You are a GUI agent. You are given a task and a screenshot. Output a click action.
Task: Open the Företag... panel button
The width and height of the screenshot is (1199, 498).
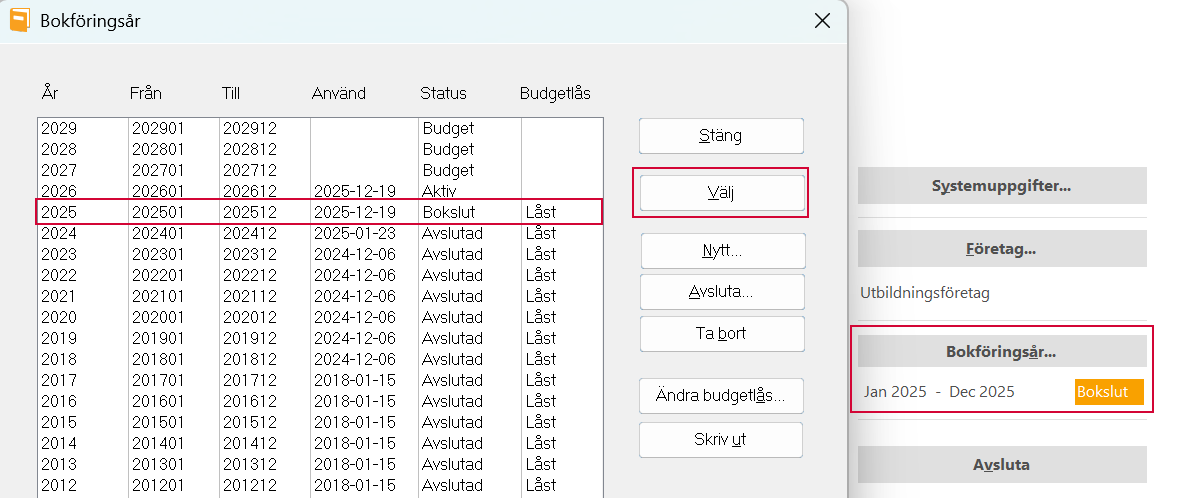(x=1001, y=249)
